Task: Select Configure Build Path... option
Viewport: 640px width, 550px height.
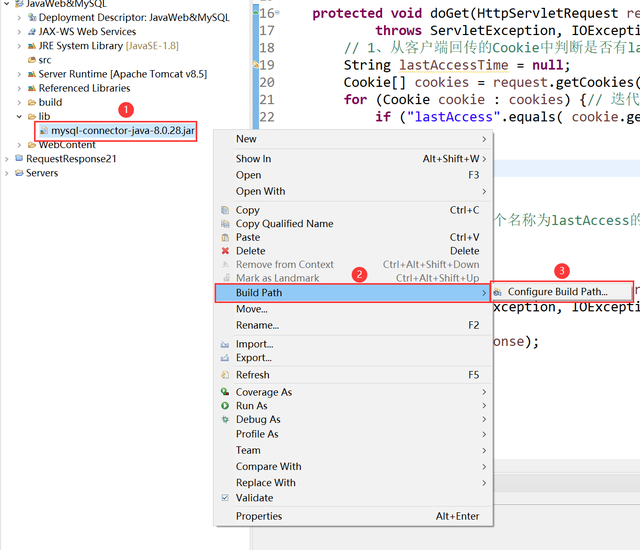Action: pyautogui.click(x=562, y=292)
